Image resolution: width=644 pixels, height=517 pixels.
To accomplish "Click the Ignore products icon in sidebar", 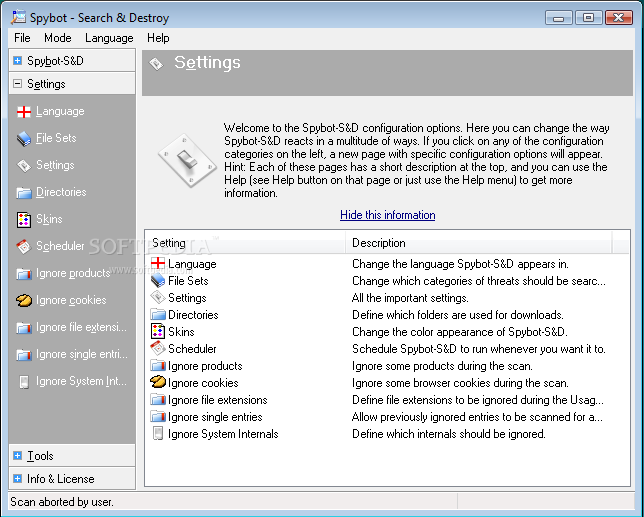I will (x=24, y=274).
